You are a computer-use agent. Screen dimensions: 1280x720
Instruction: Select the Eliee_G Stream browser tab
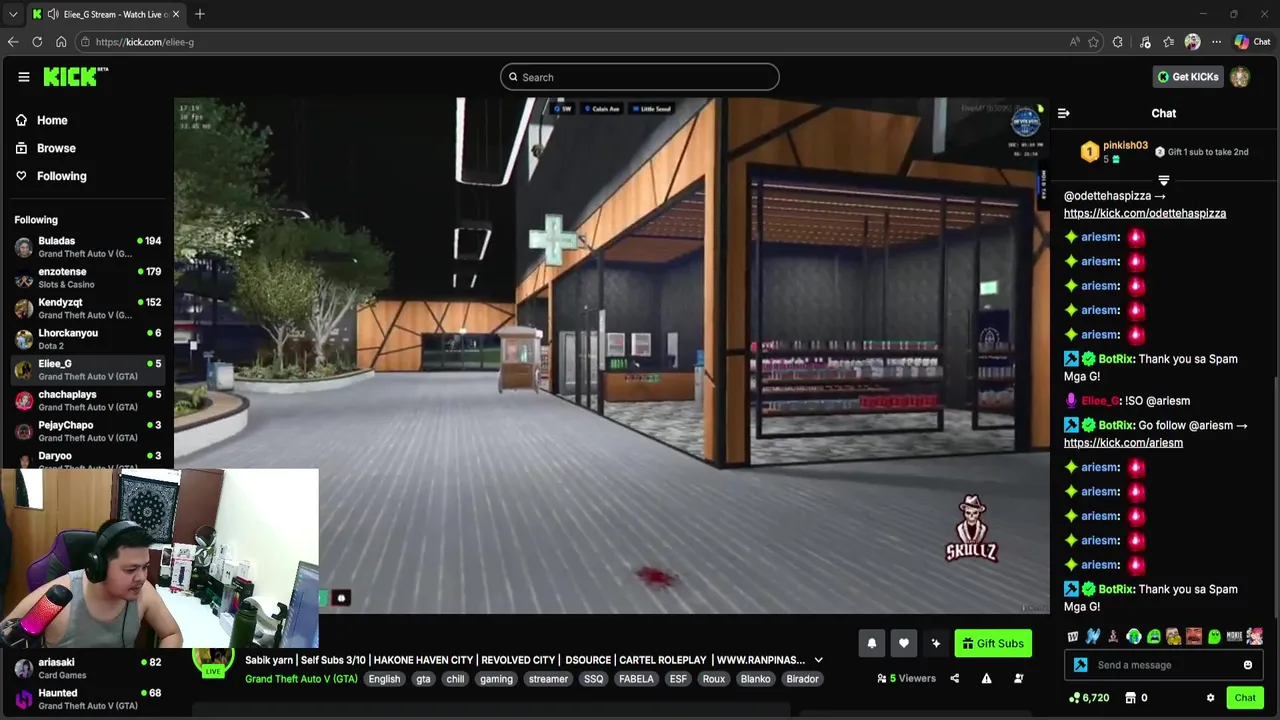click(105, 14)
